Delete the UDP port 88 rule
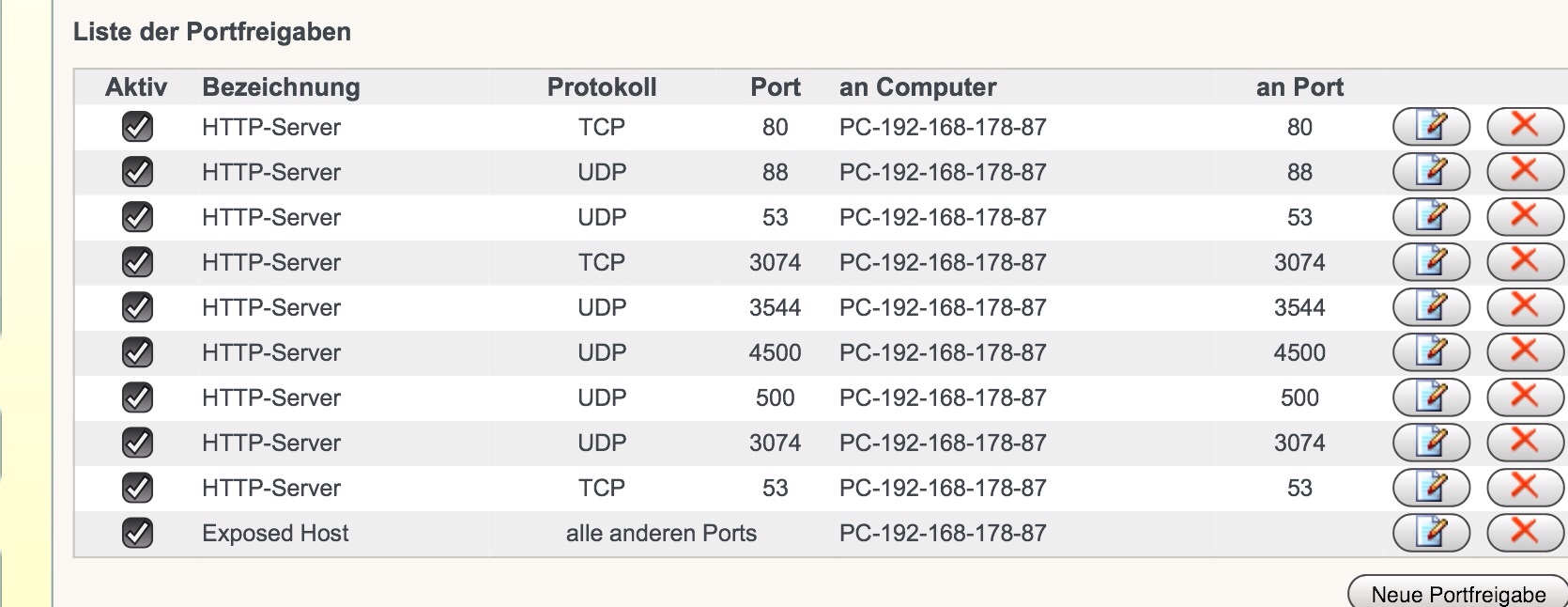Image resolution: width=1568 pixels, height=607 pixels. (1524, 171)
